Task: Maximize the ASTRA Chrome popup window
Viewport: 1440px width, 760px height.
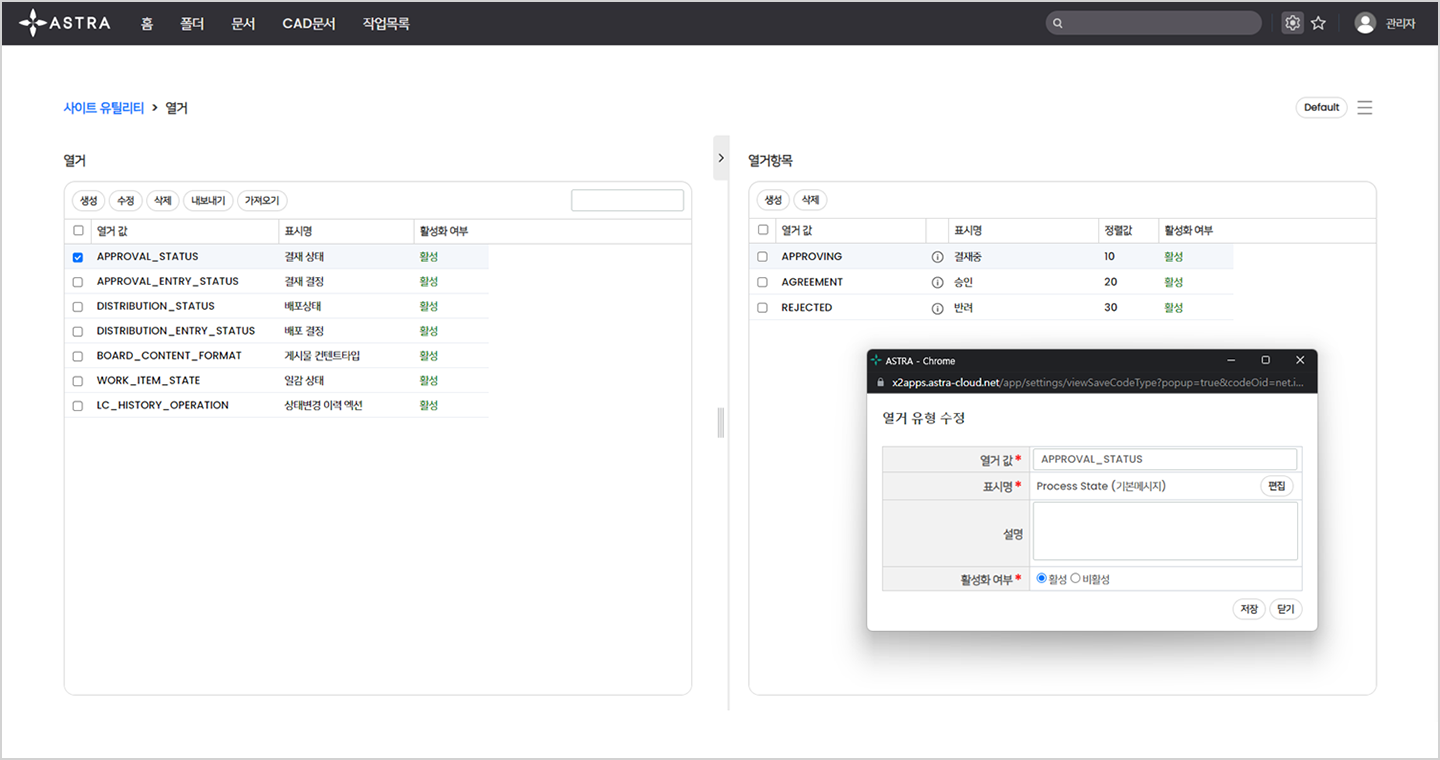Action: tap(1265, 360)
